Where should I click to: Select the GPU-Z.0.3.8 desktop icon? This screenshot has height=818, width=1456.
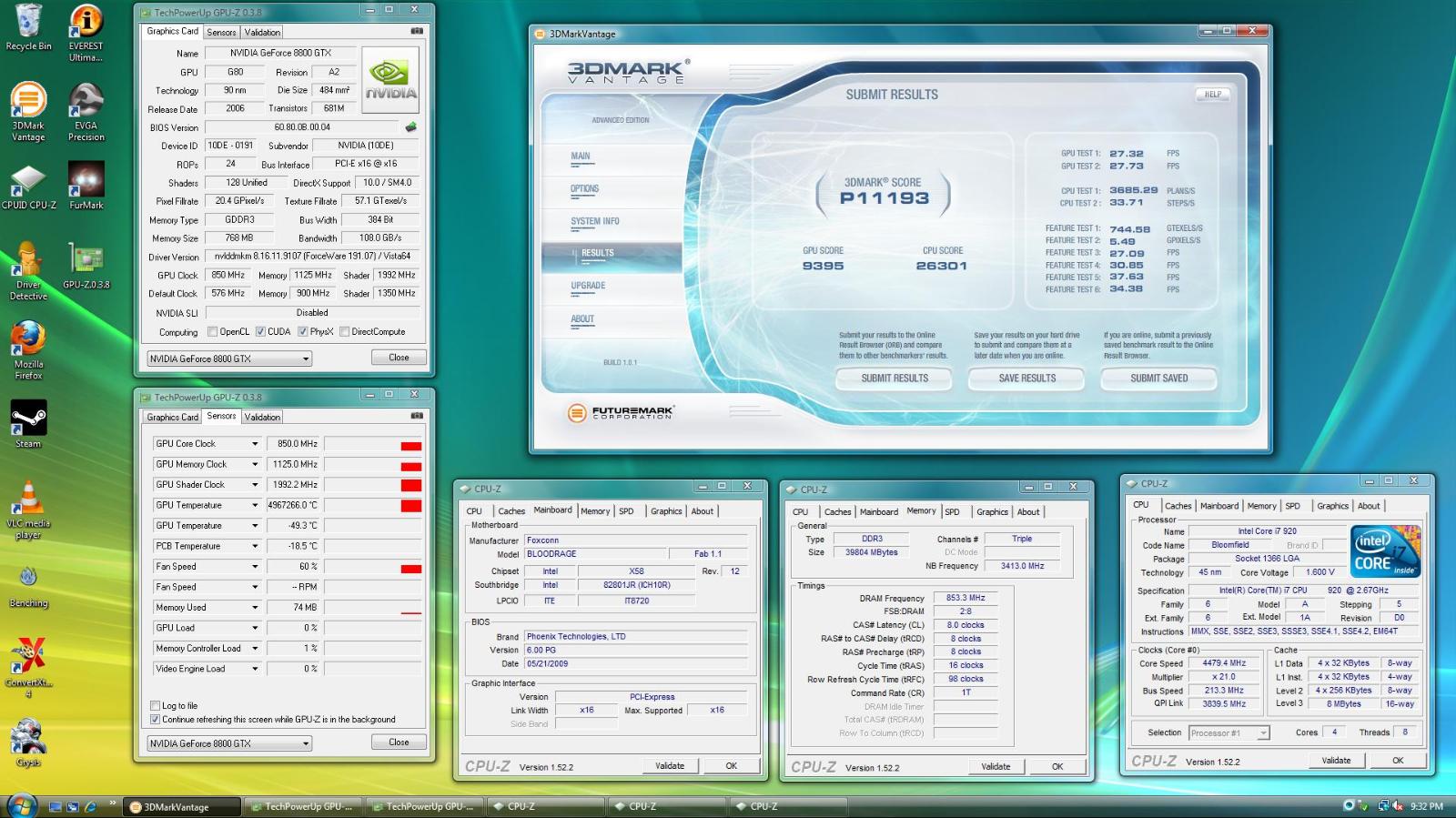click(86, 266)
